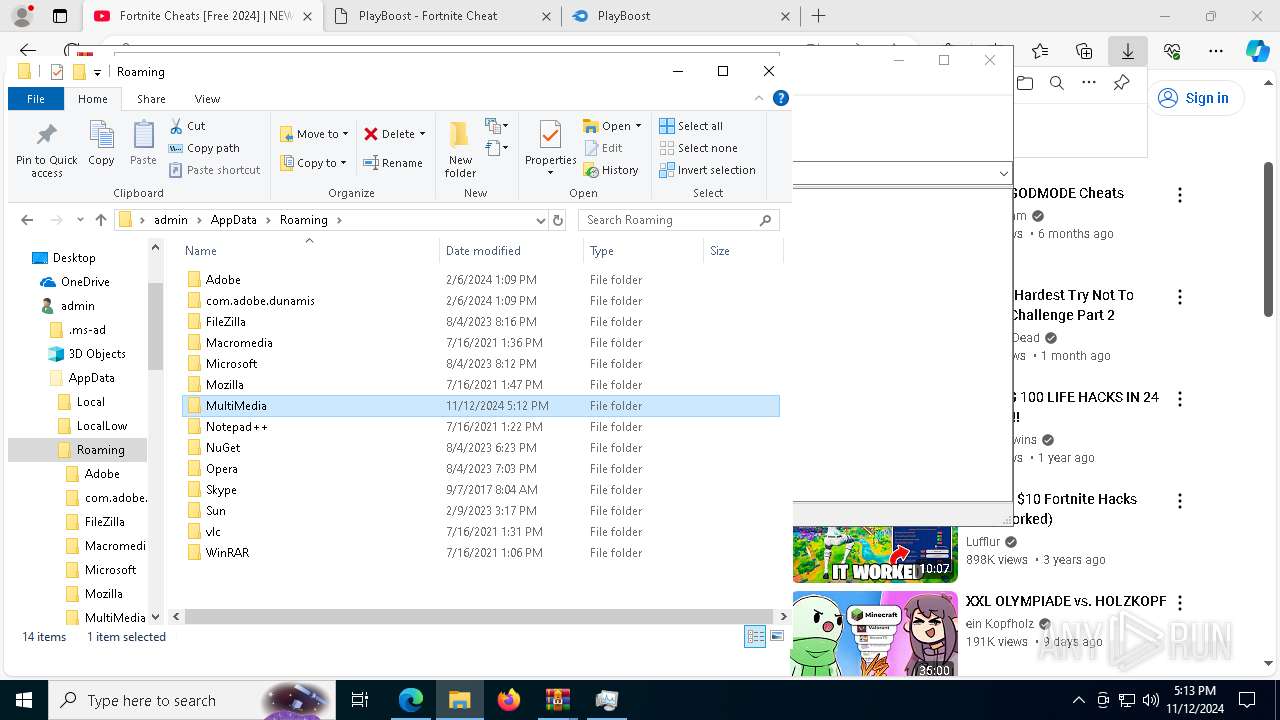
Task: Click History in Open group
Action: [x=611, y=170]
